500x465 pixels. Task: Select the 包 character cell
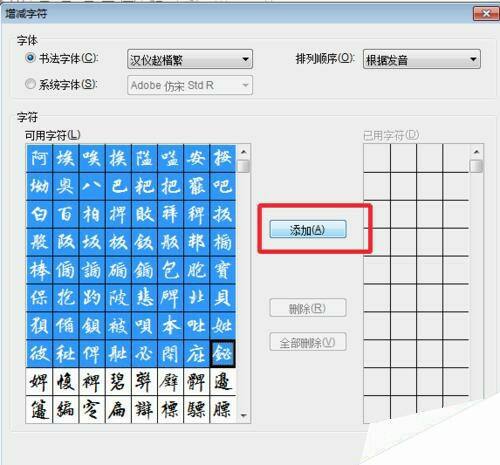(170, 270)
